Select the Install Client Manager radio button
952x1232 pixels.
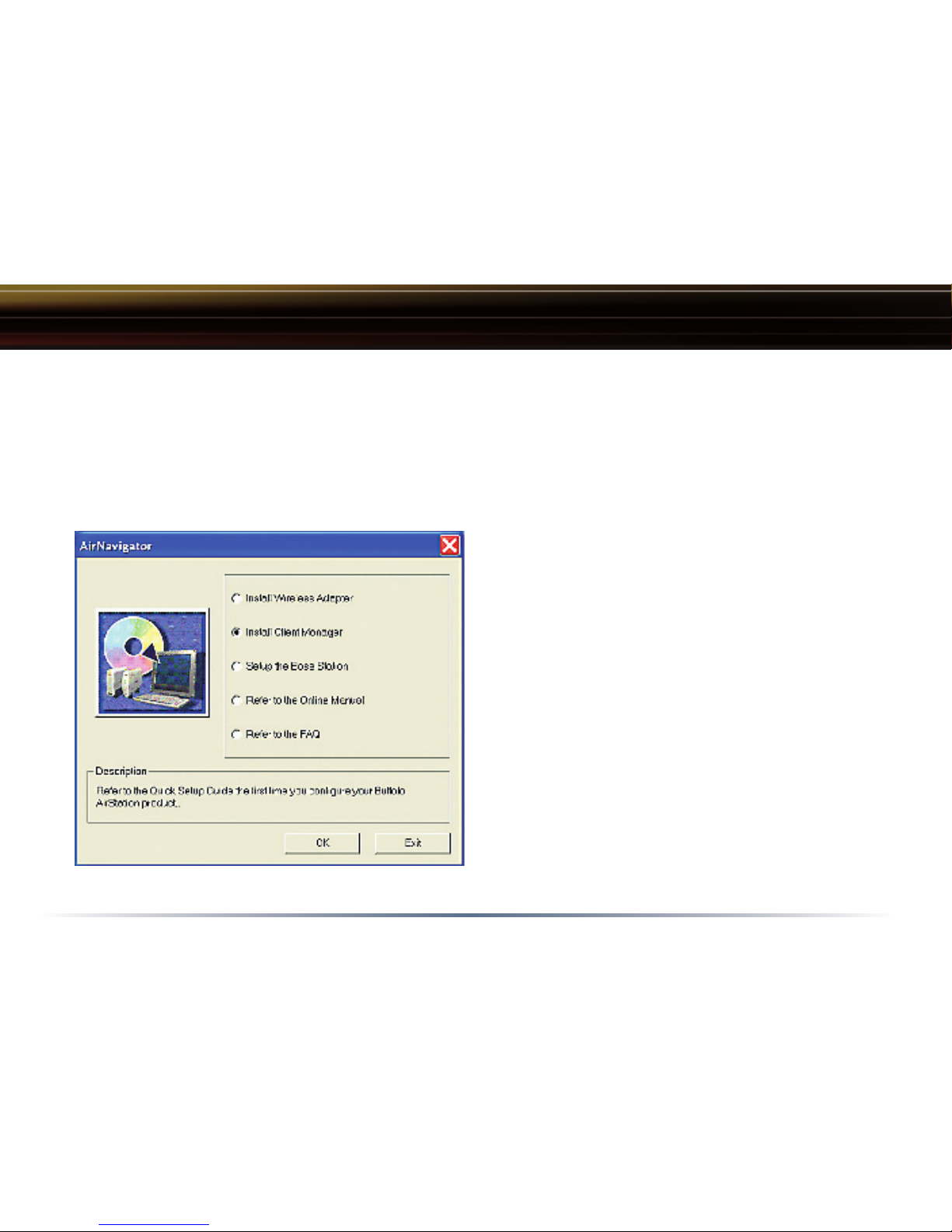(x=236, y=632)
